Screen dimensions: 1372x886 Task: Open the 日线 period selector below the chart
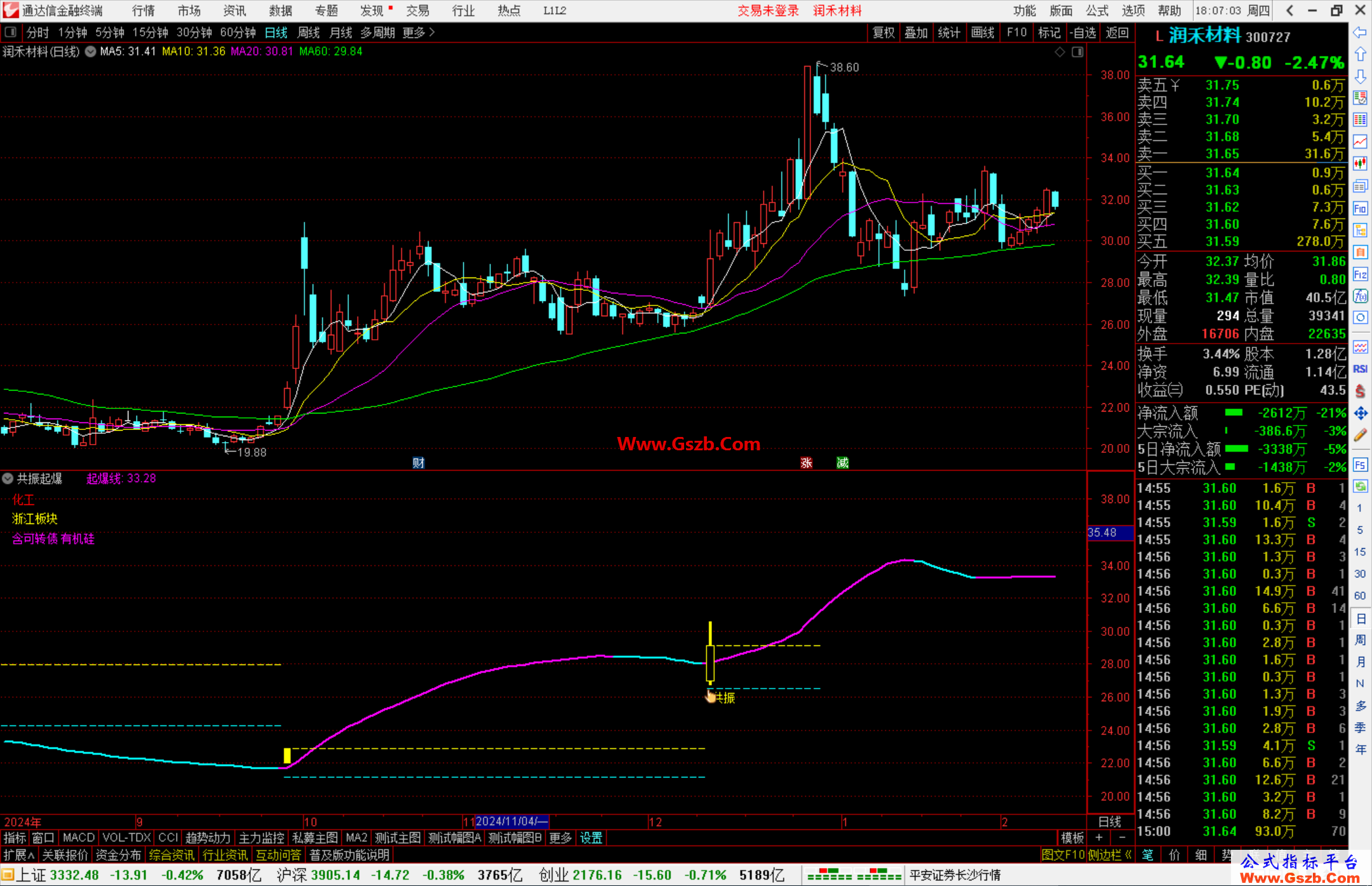click(x=1110, y=822)
